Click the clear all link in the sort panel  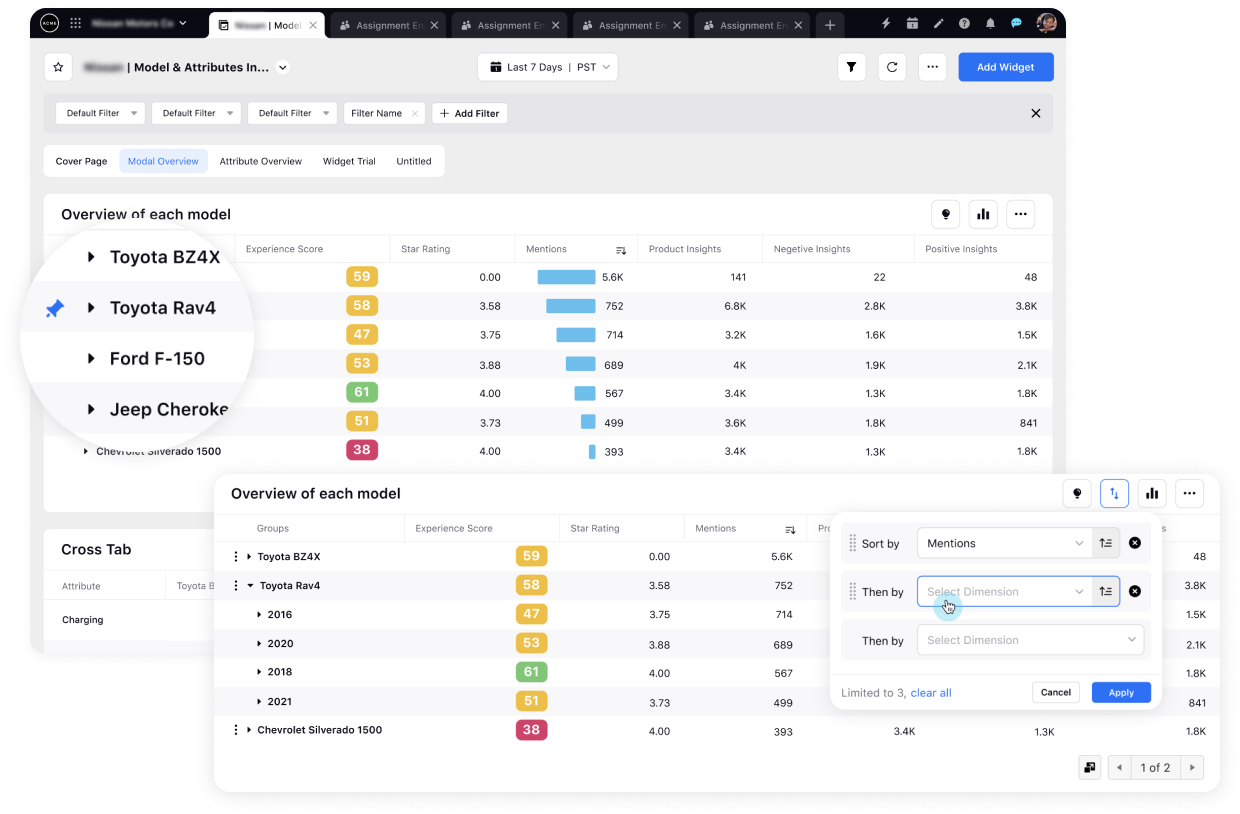[x=930, y=692]
